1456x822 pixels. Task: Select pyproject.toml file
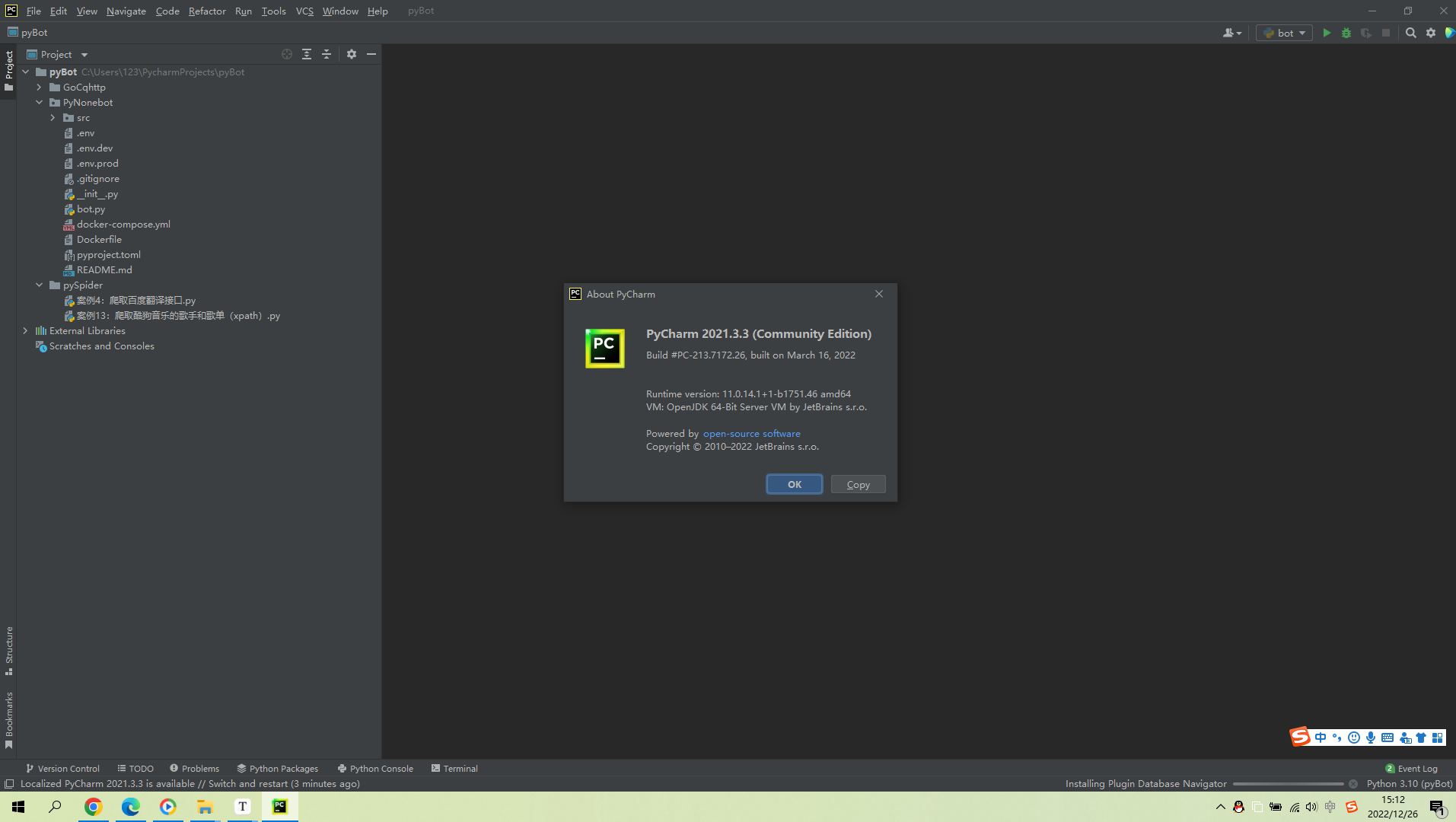pos(108,255)
